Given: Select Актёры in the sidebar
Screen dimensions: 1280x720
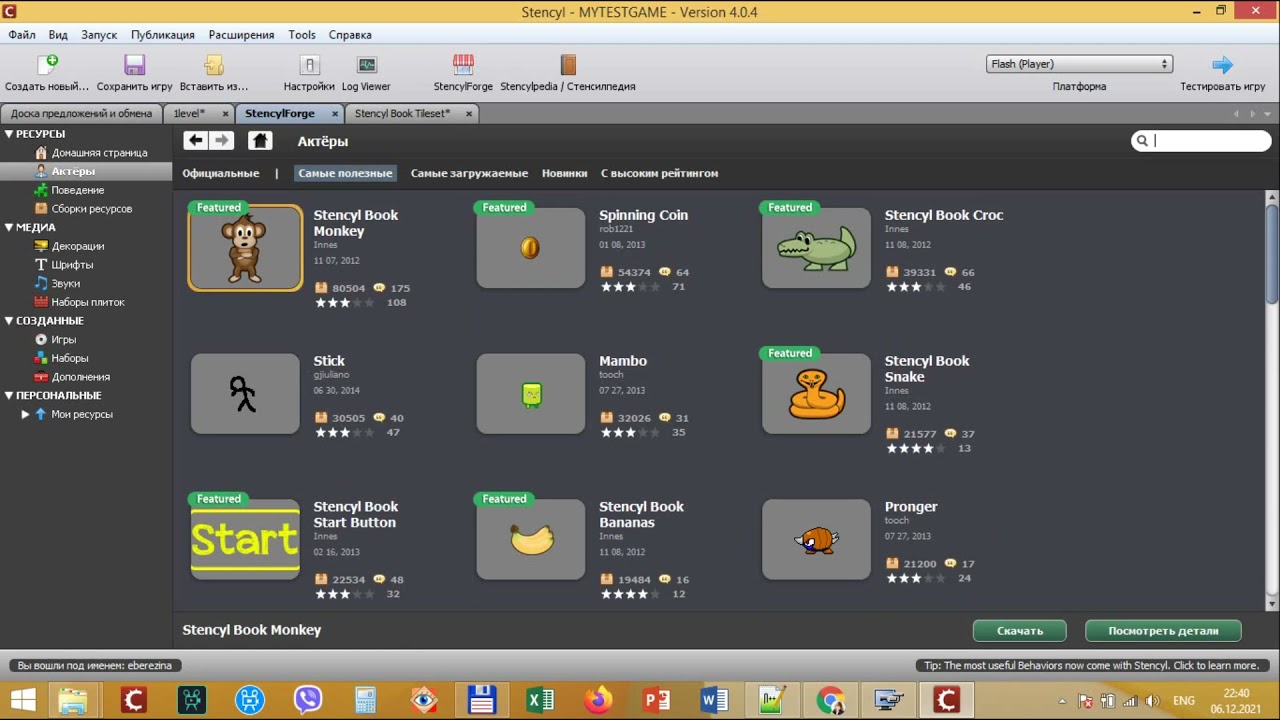Looking at the screenshot, I should pyautogui.click(x=73, y=171).
